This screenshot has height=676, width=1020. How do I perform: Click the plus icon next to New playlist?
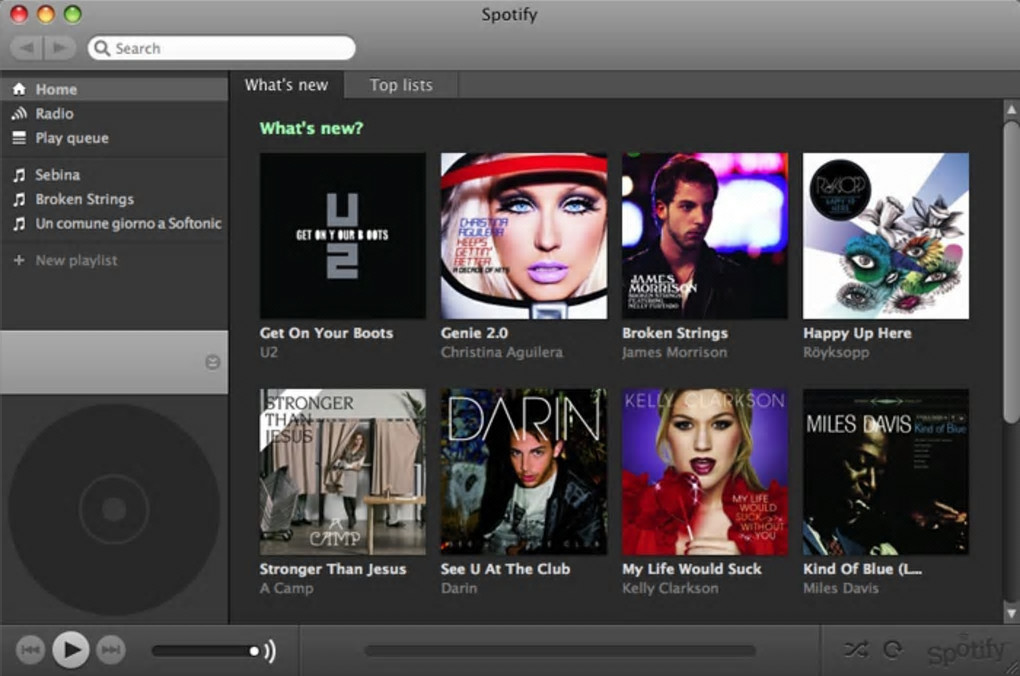pos(19,260)
